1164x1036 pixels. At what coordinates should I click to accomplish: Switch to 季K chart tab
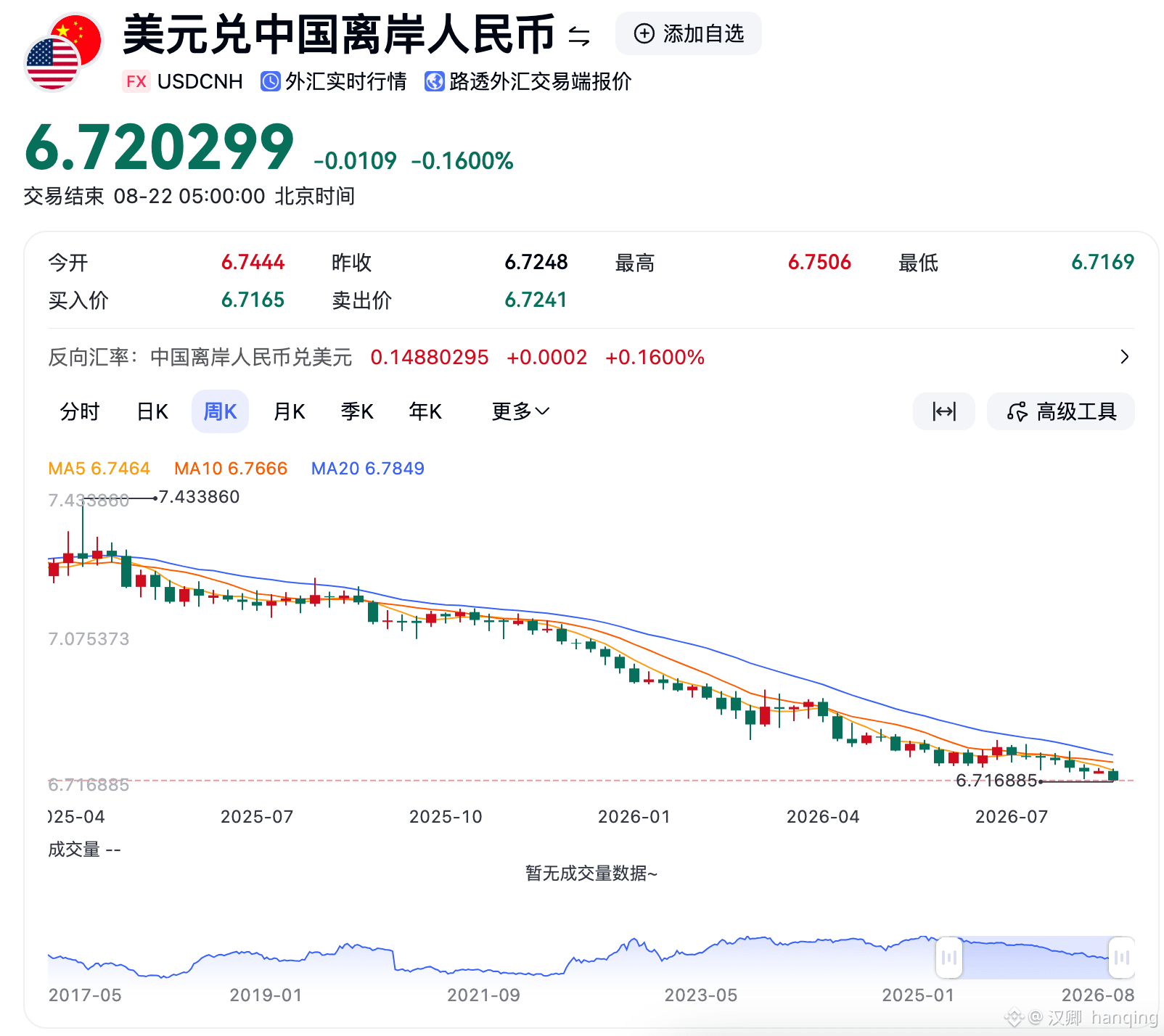(357, 411)
